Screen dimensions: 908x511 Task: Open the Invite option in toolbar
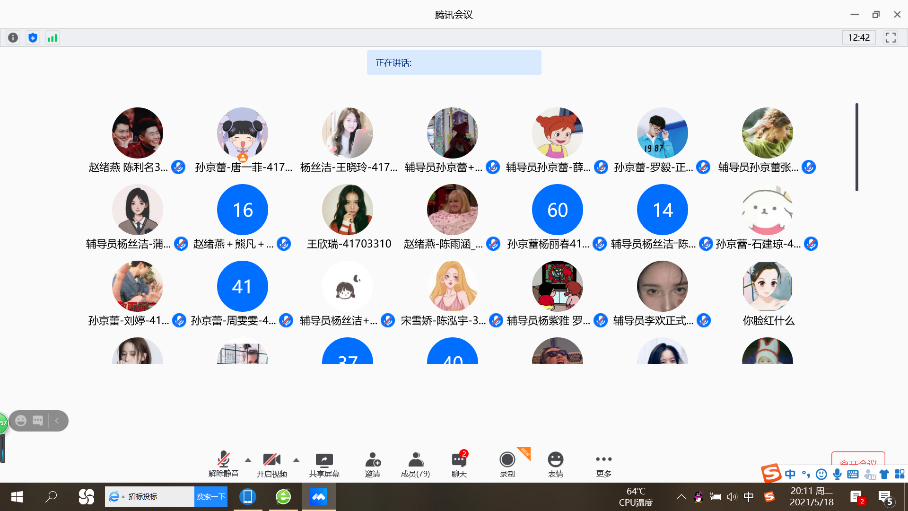[x=372, y=463]
